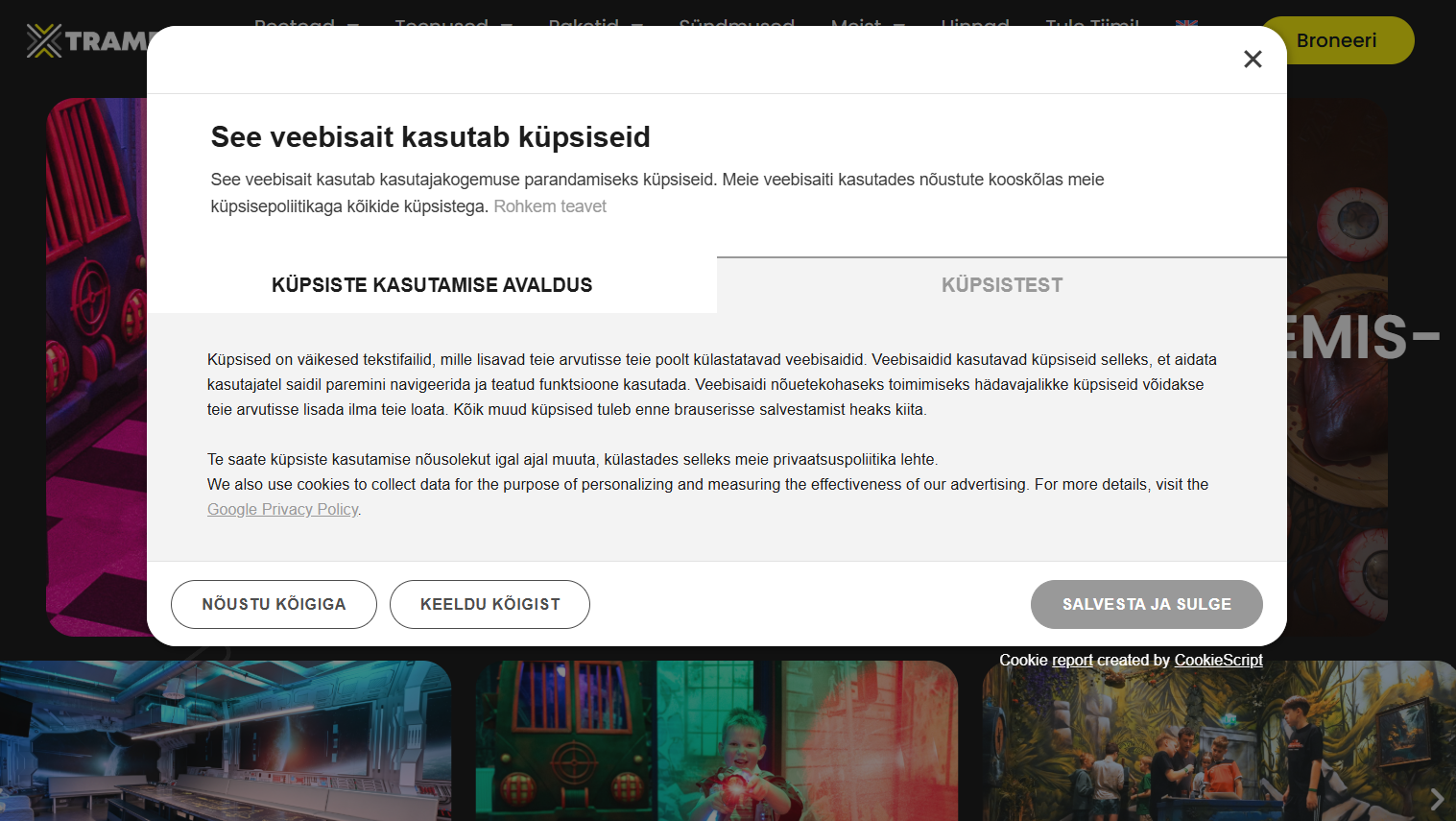
Task: Click the Keeldu kõigist button
Action: click(x=489, y=604)
